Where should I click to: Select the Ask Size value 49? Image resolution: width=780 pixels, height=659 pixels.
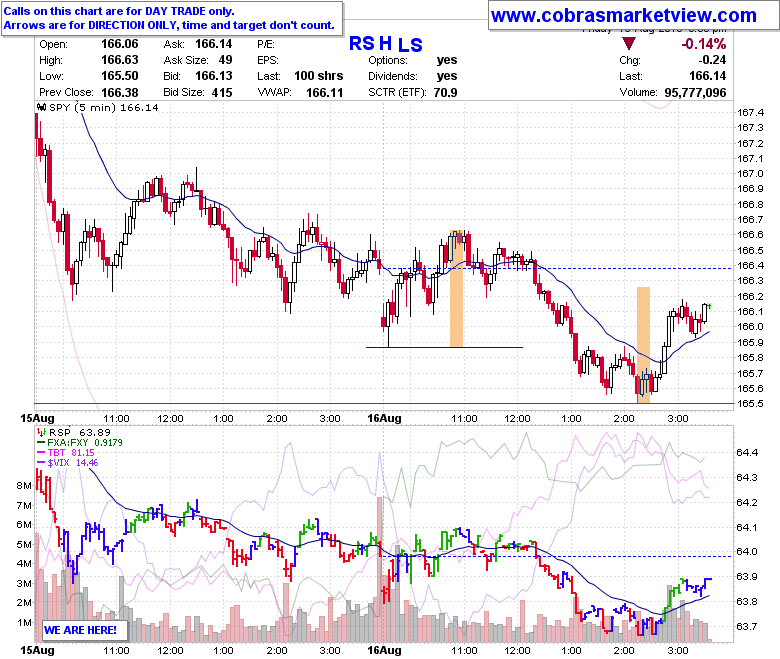coord(225,60)
